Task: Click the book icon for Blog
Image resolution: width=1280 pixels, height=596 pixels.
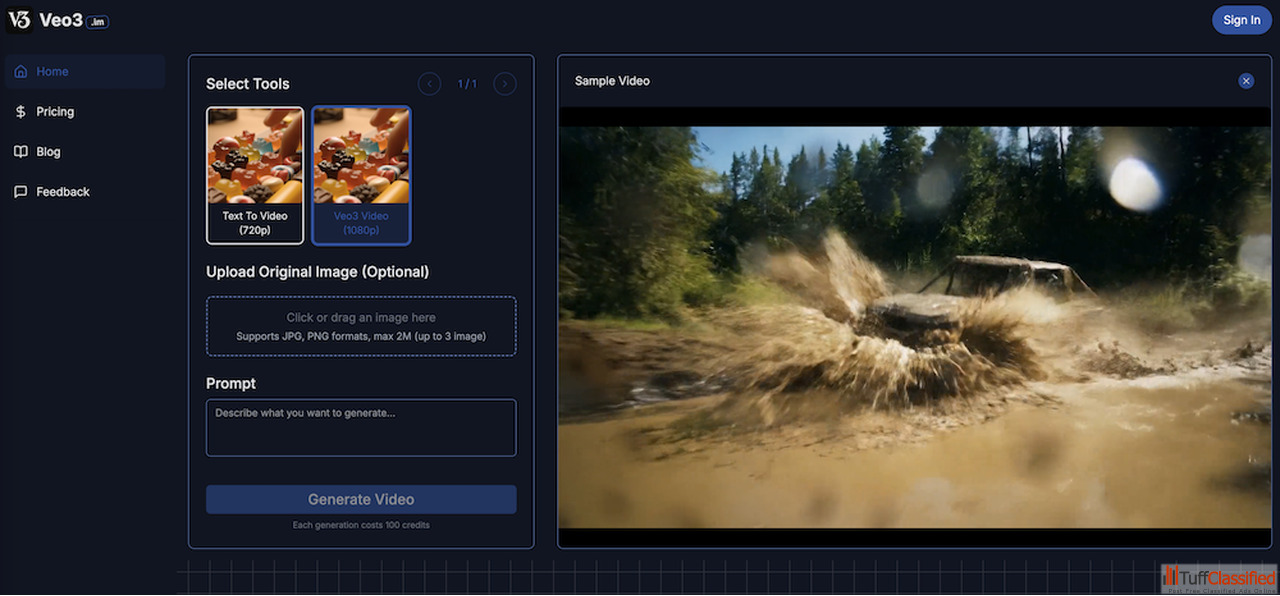Action: (21, 152)
